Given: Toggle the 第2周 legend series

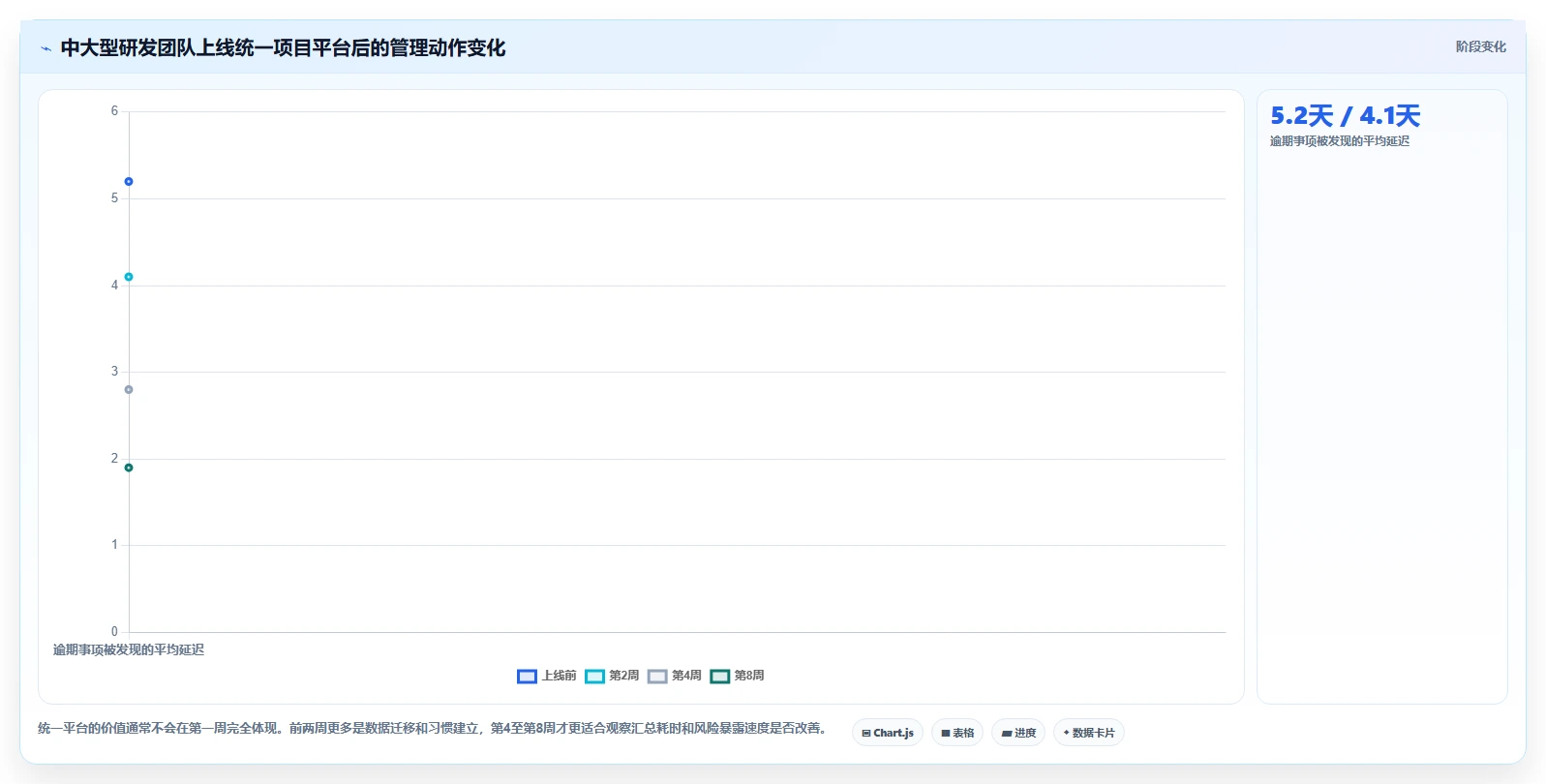Looking at the screenshot, I should click(612, 676).
